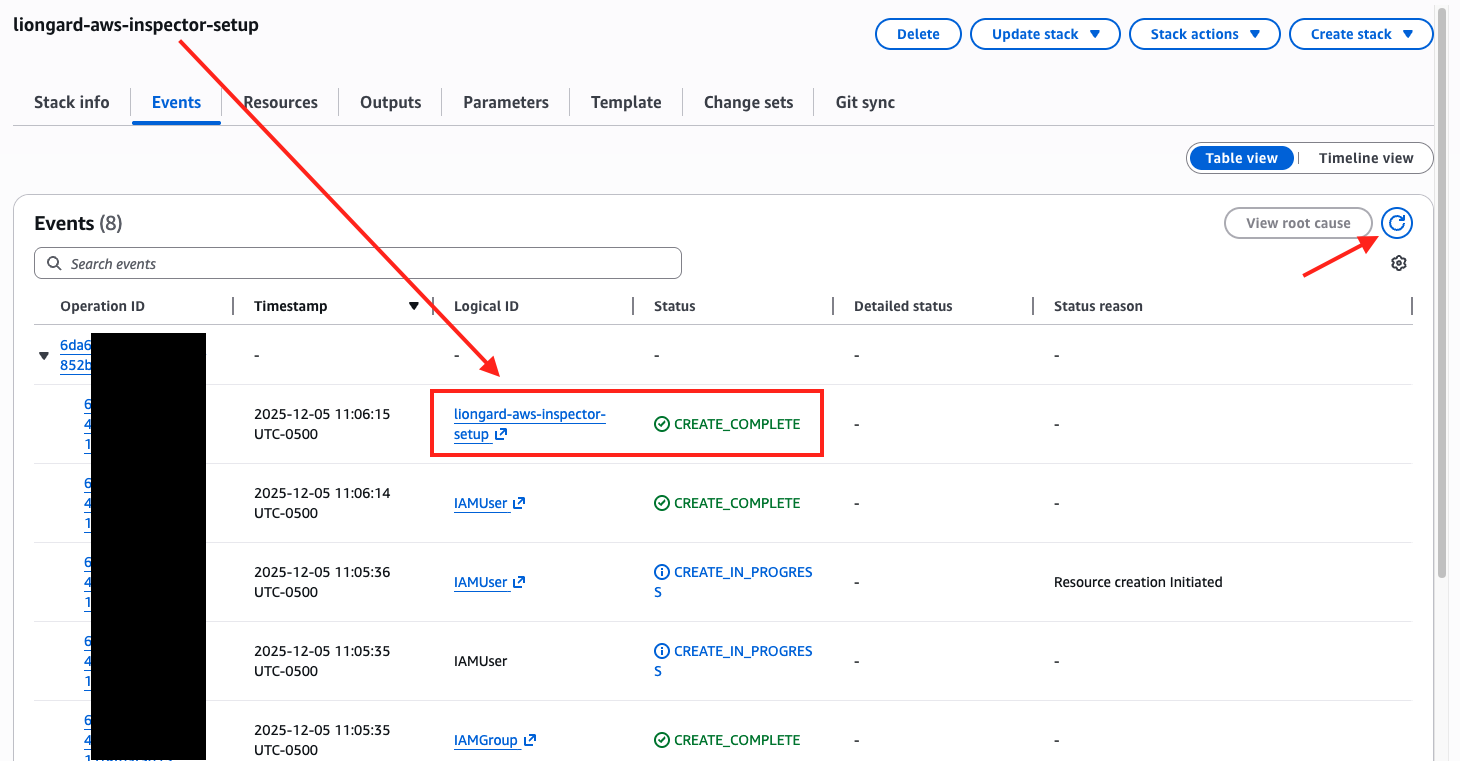Click the stack name title at top
The width and height of the screenshot is (1460, 761).
coord(136,25)
